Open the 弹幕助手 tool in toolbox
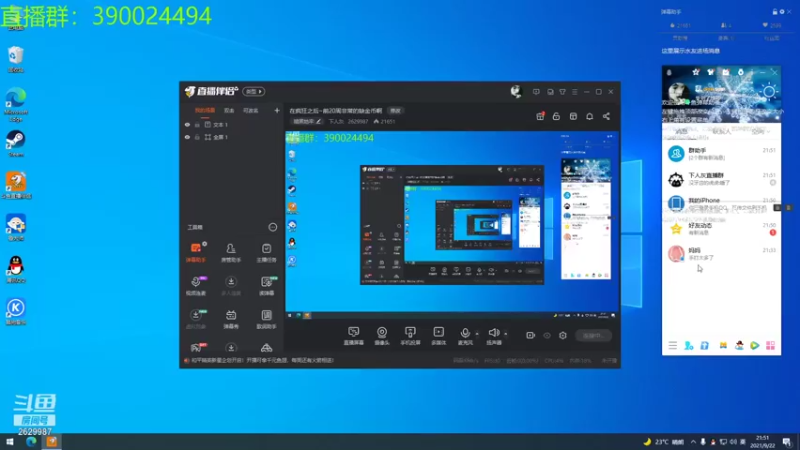 196,252
